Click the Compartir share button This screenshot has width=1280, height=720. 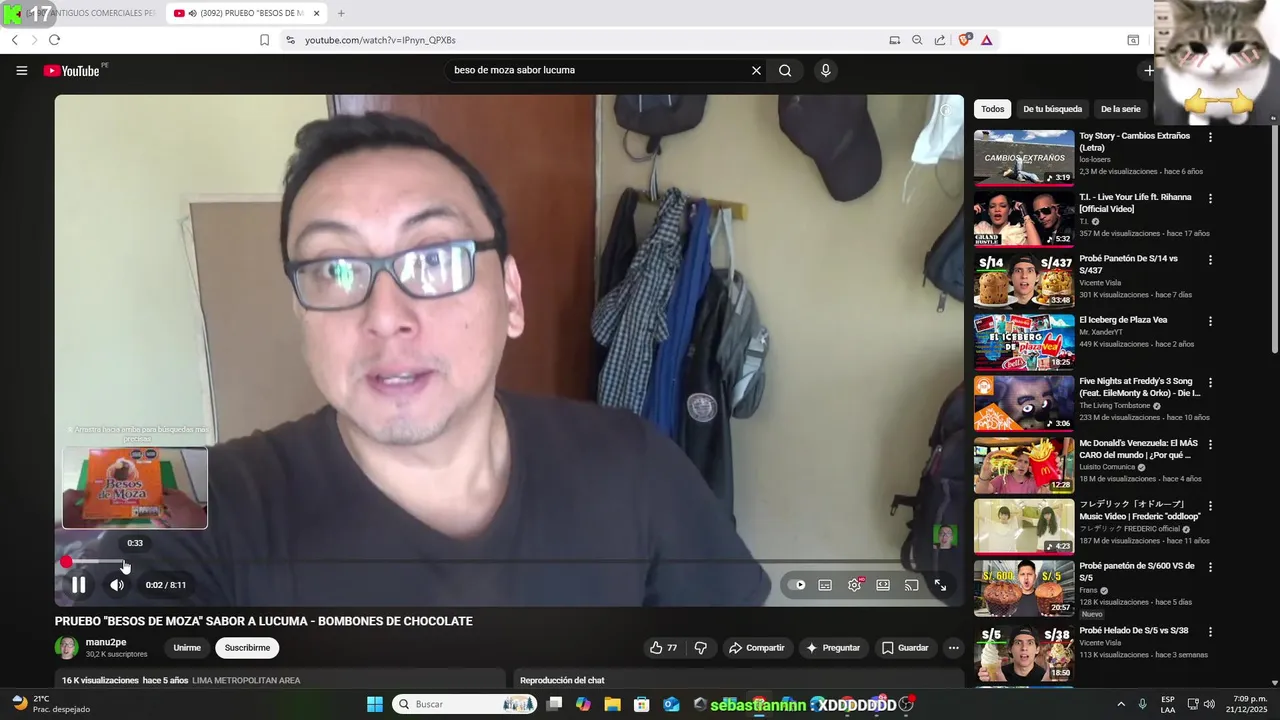point(757,648)
